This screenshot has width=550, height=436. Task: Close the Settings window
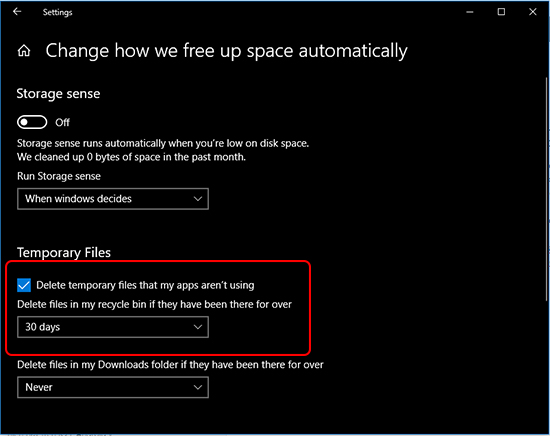pos(532,12)
